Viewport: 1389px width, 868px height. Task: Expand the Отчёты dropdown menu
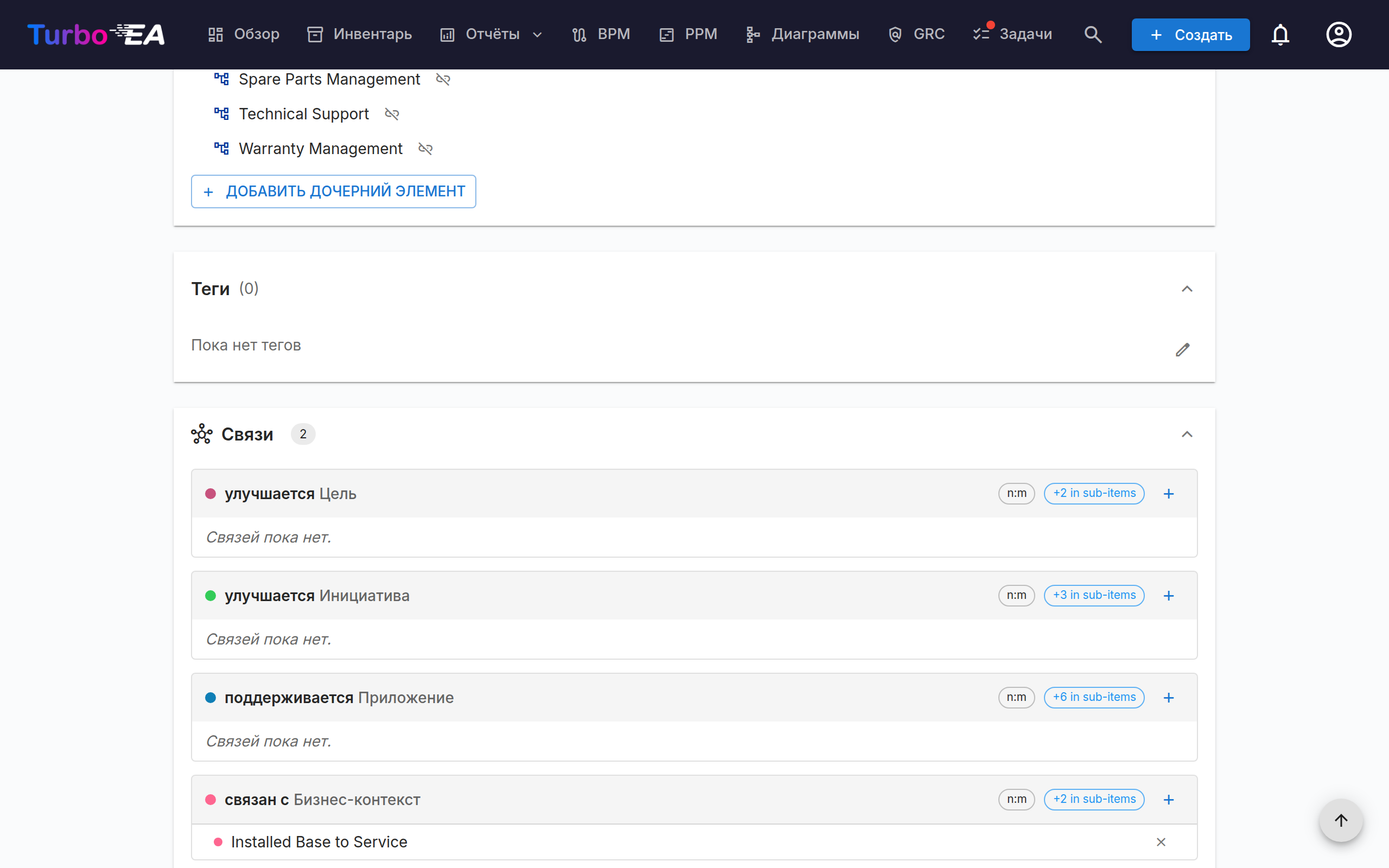point(490,34)
